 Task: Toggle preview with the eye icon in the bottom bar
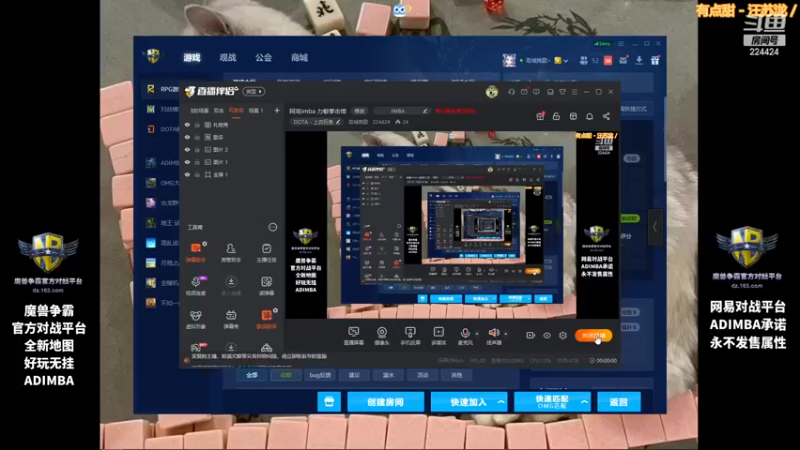pos(546,335)
